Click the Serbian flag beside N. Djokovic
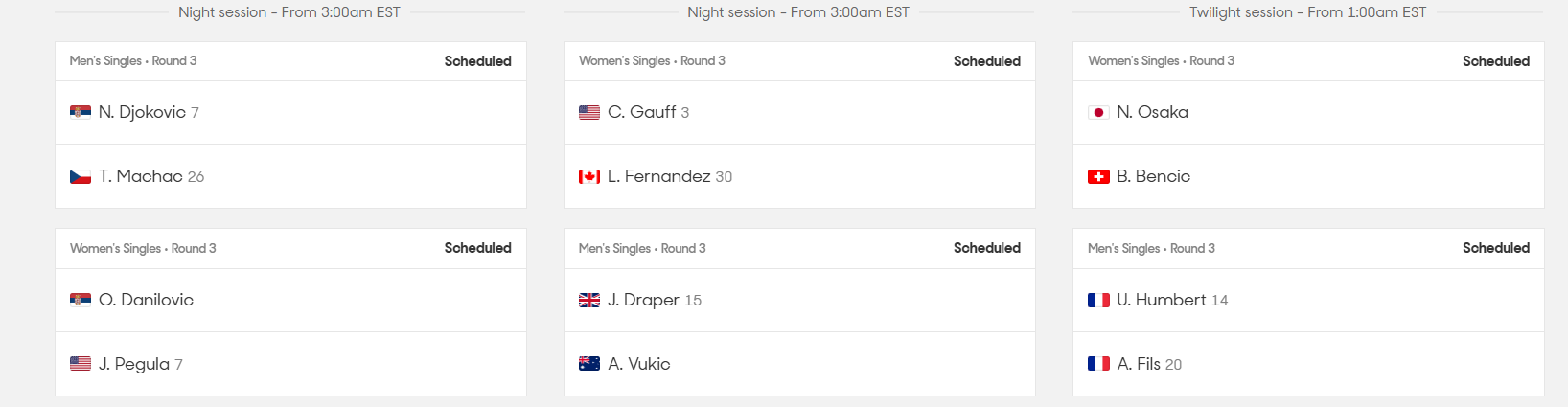 pyautogui.click(x=81, y=112)
